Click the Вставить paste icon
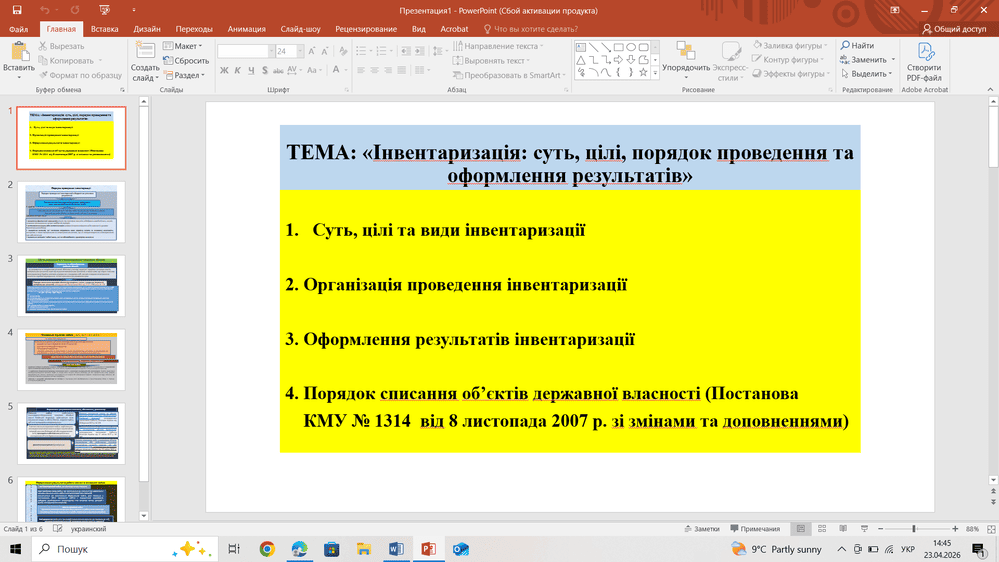This screenshot has height=562, width=999. click(18, 56)
